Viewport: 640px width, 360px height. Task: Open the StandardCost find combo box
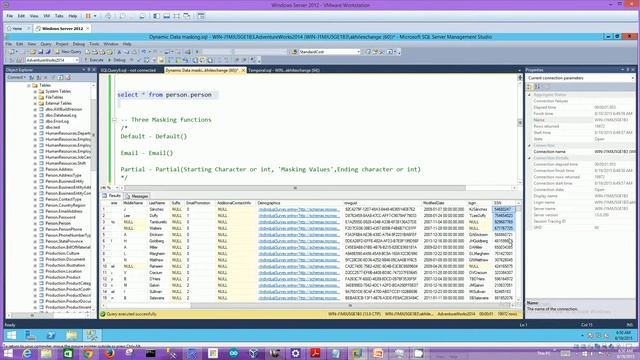click(329, 52)
